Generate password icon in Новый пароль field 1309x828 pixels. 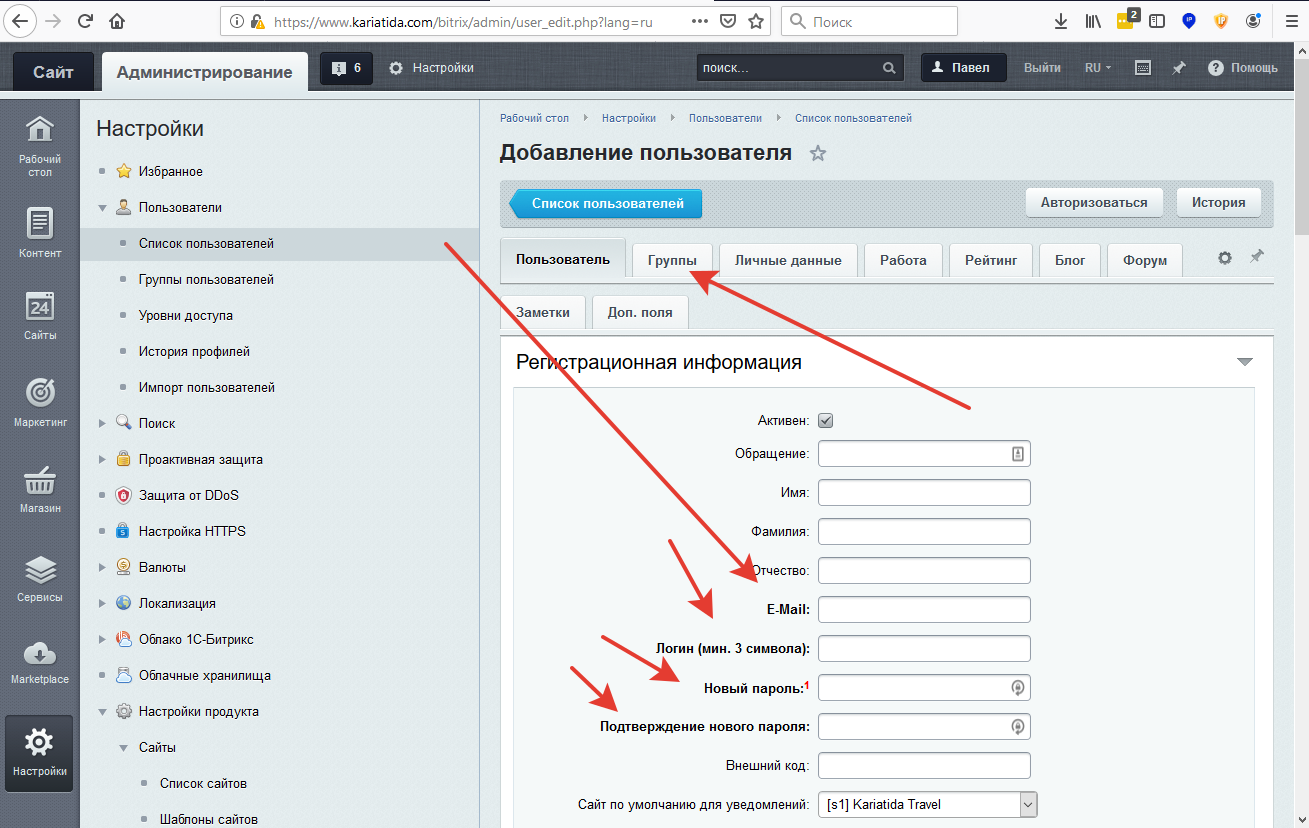(1017, 688)
